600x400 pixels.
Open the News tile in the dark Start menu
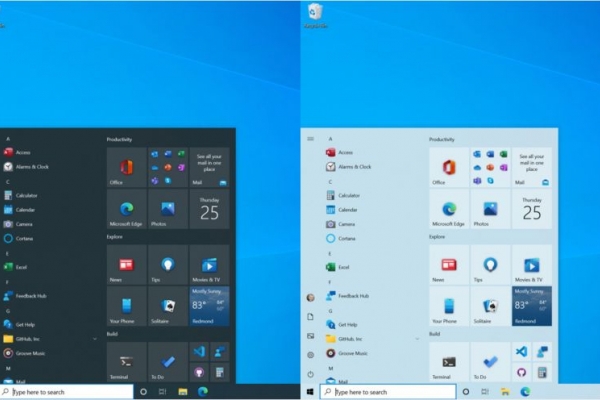click(127, 264)
